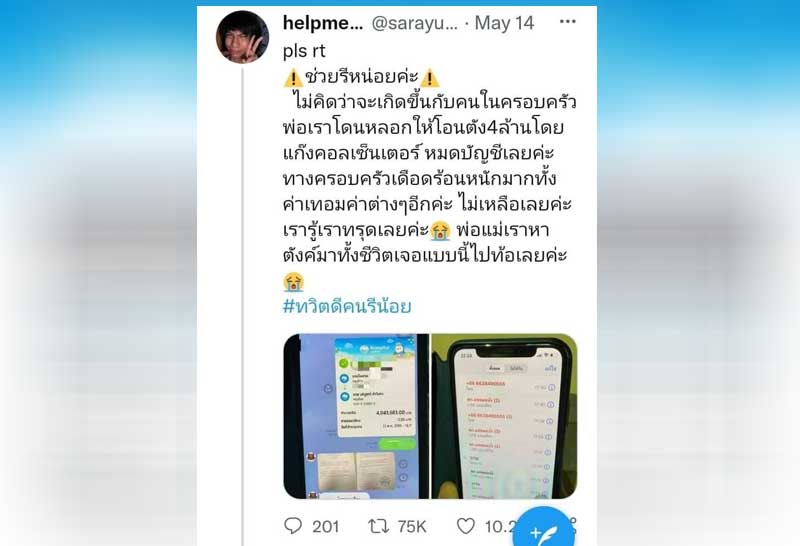This screenshot has height=546, width=800.
Task: Open the May 14 timestamp link
Action: coord(504,23)
